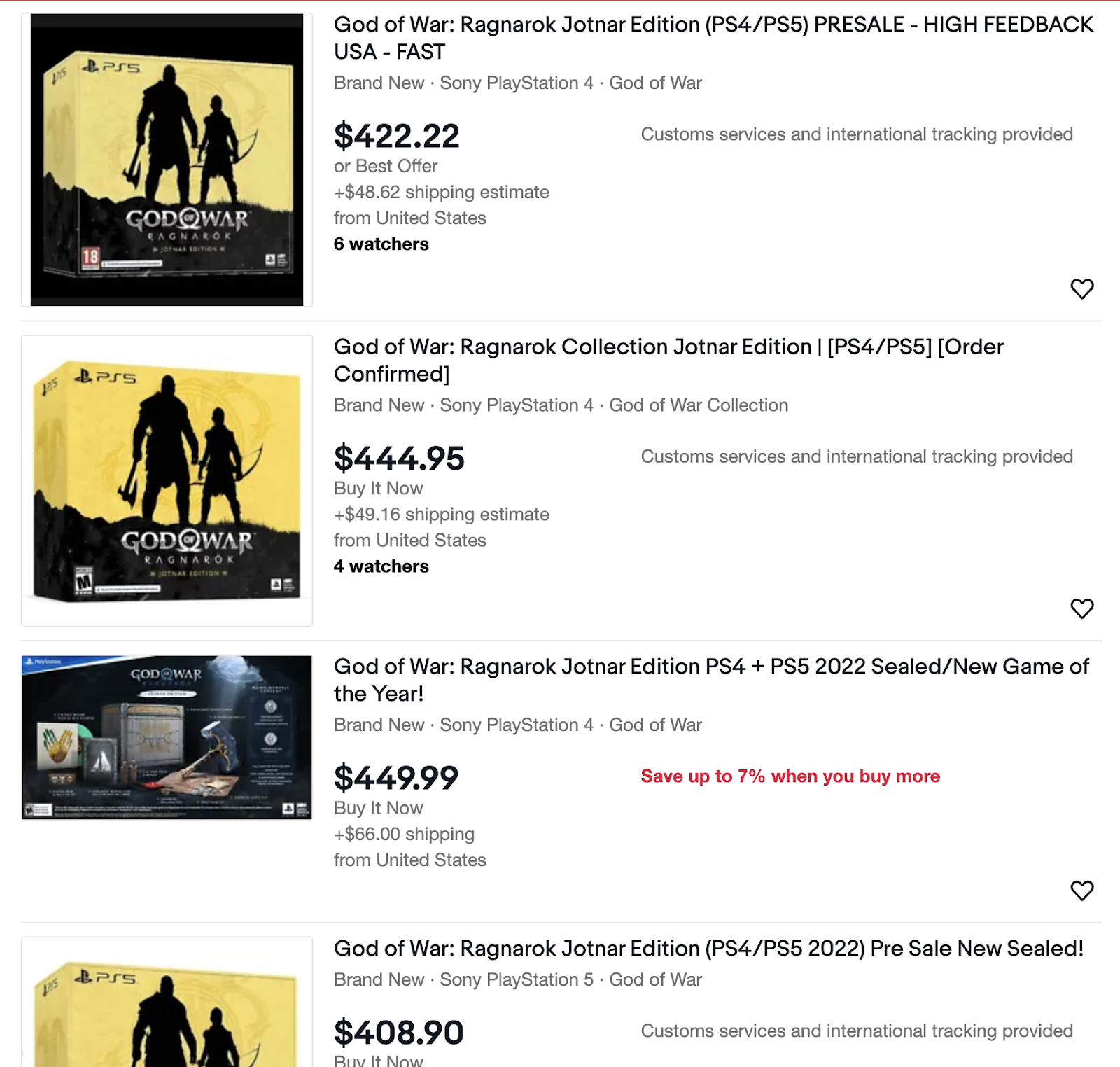Click the $444.95 price
1120x1067 pixels.
pos(399,459)
